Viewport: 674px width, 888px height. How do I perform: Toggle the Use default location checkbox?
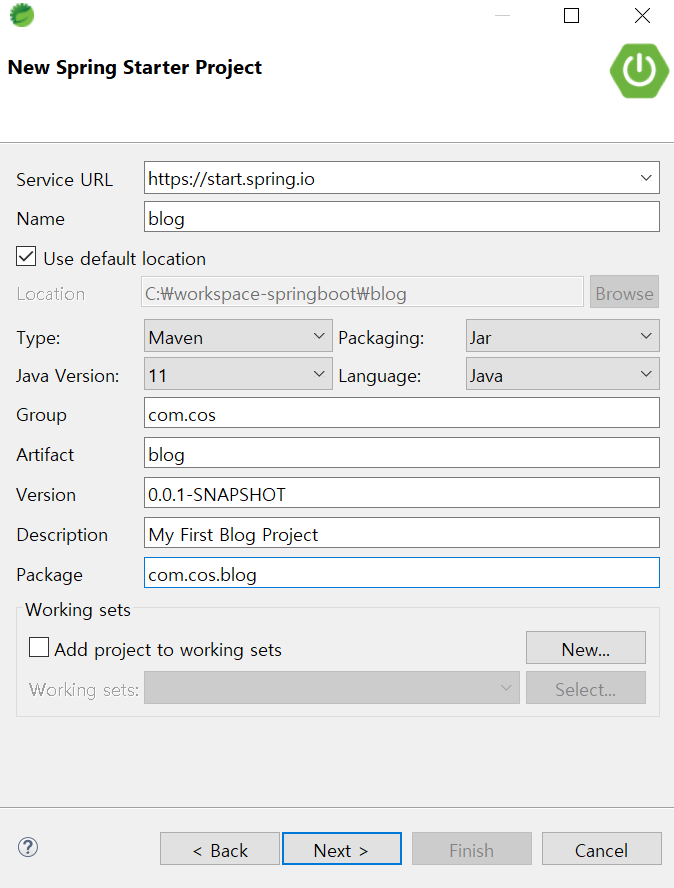tap(26, 257)
